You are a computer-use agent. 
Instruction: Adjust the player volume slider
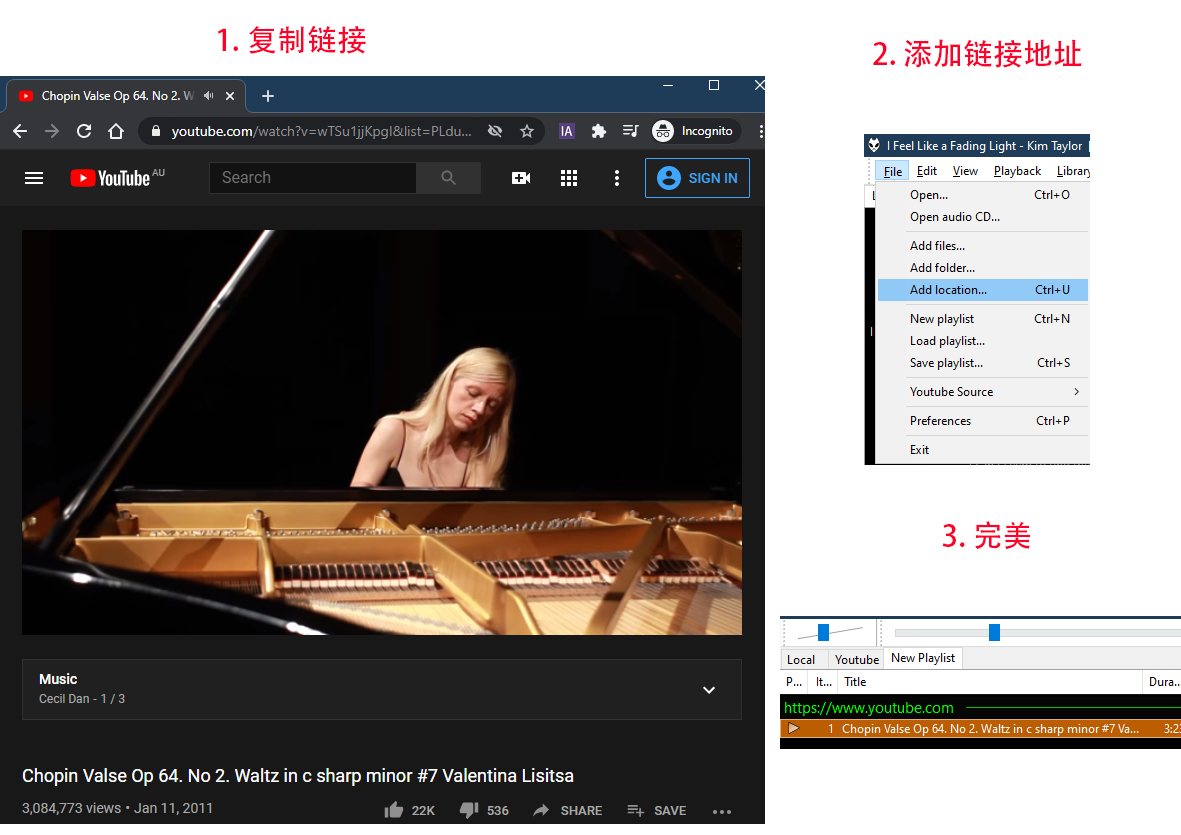click(x=823, y=632)
